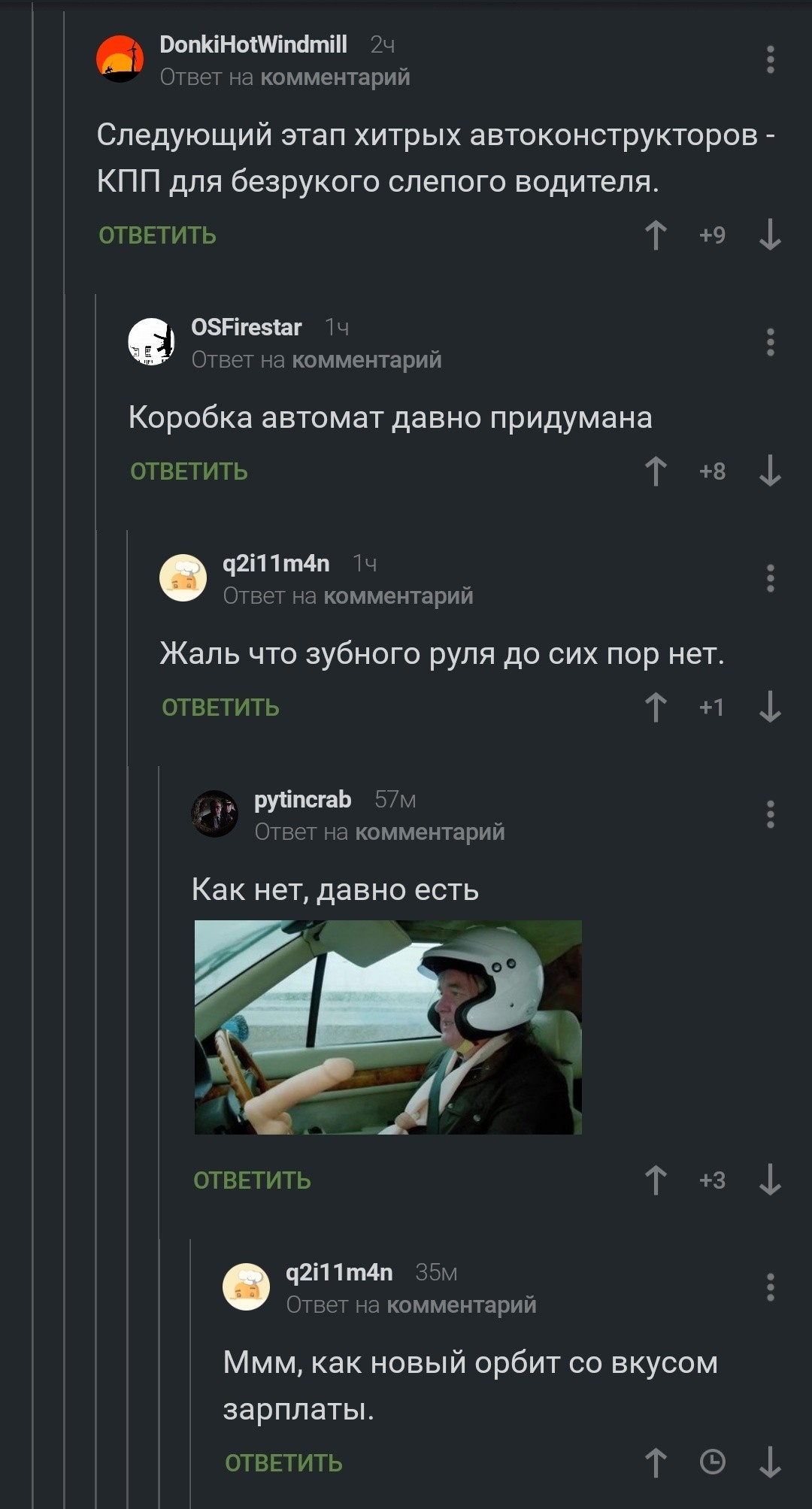This screenshot has width=812, height=1509.
Task: Open the parent комментарий link under pytincrab
Action: tap(430, 832)
